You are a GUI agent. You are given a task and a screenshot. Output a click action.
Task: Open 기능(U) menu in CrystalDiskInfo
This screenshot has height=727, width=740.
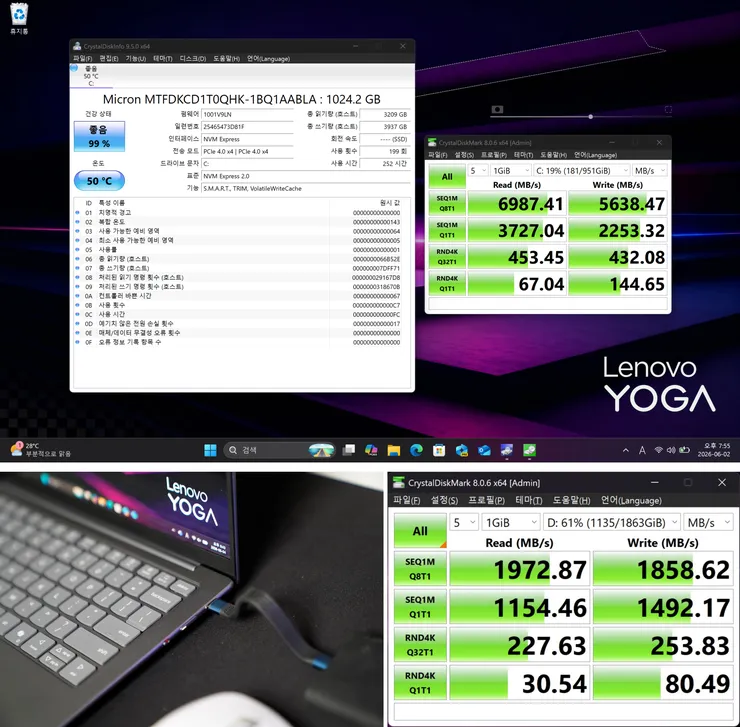(135, 59)
